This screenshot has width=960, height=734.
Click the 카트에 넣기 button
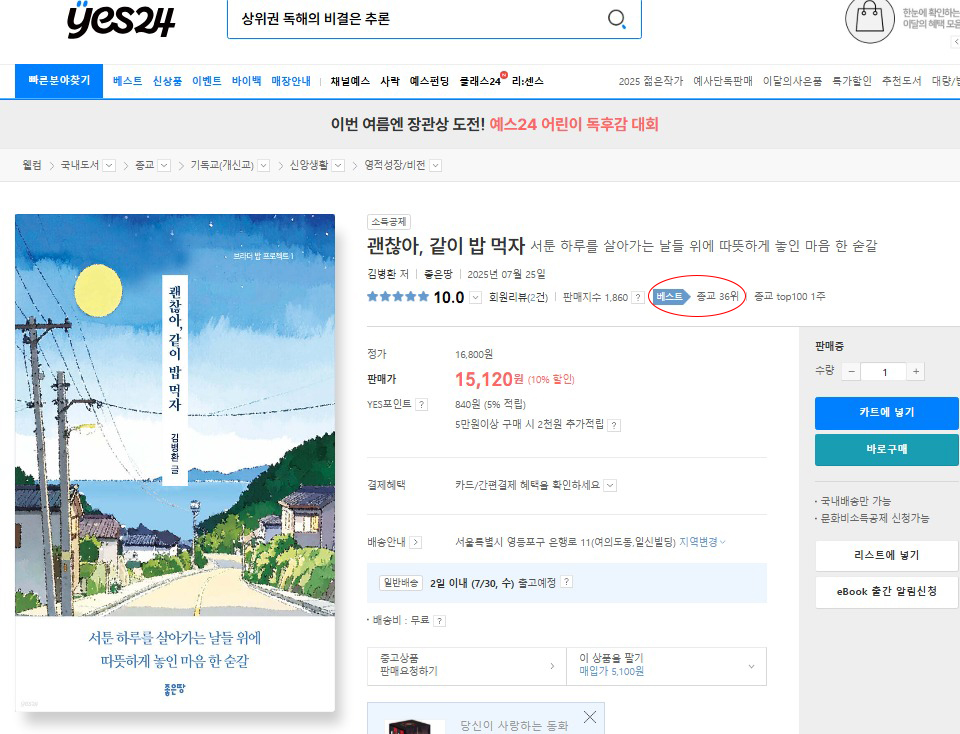click(x=887, y=413)
